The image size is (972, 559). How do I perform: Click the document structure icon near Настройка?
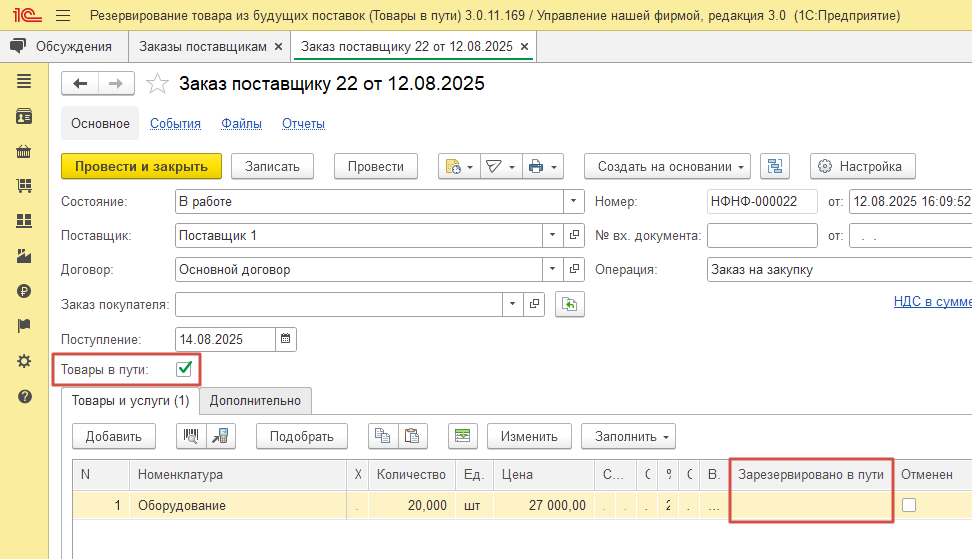(x=776, y=167)
